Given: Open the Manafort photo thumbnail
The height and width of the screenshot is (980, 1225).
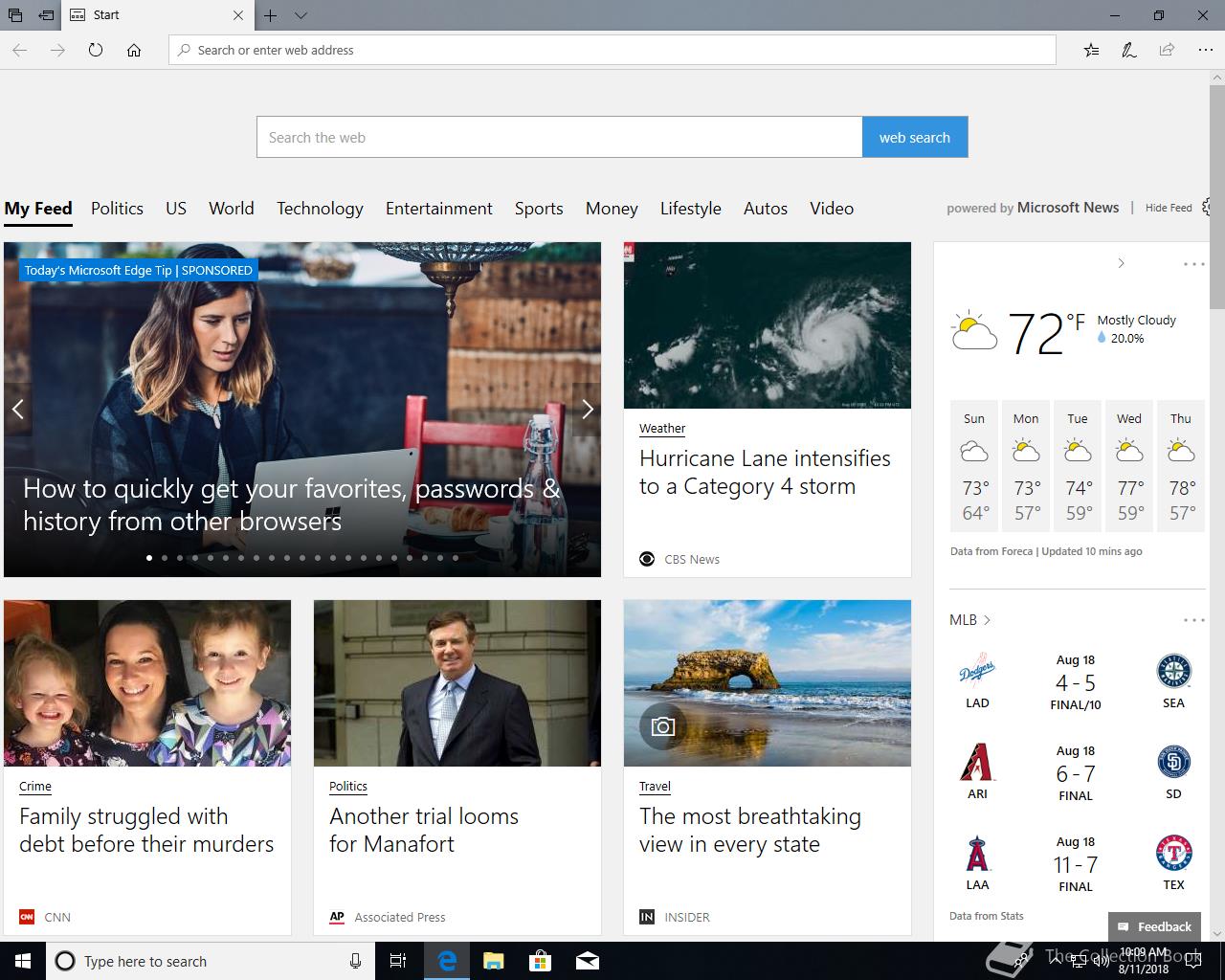Looking at the screenshot, I should point(457,683).
